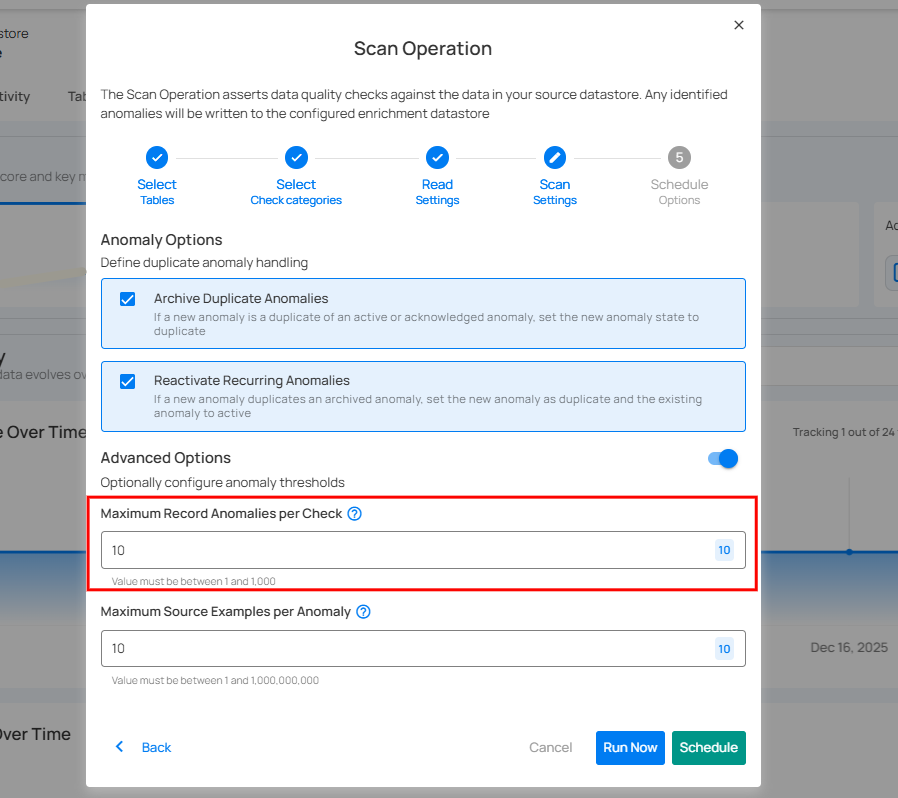This screenshot has height=798, width=898.
Task: Disable the Advanced Options toggle
Action: pos(722,458)
